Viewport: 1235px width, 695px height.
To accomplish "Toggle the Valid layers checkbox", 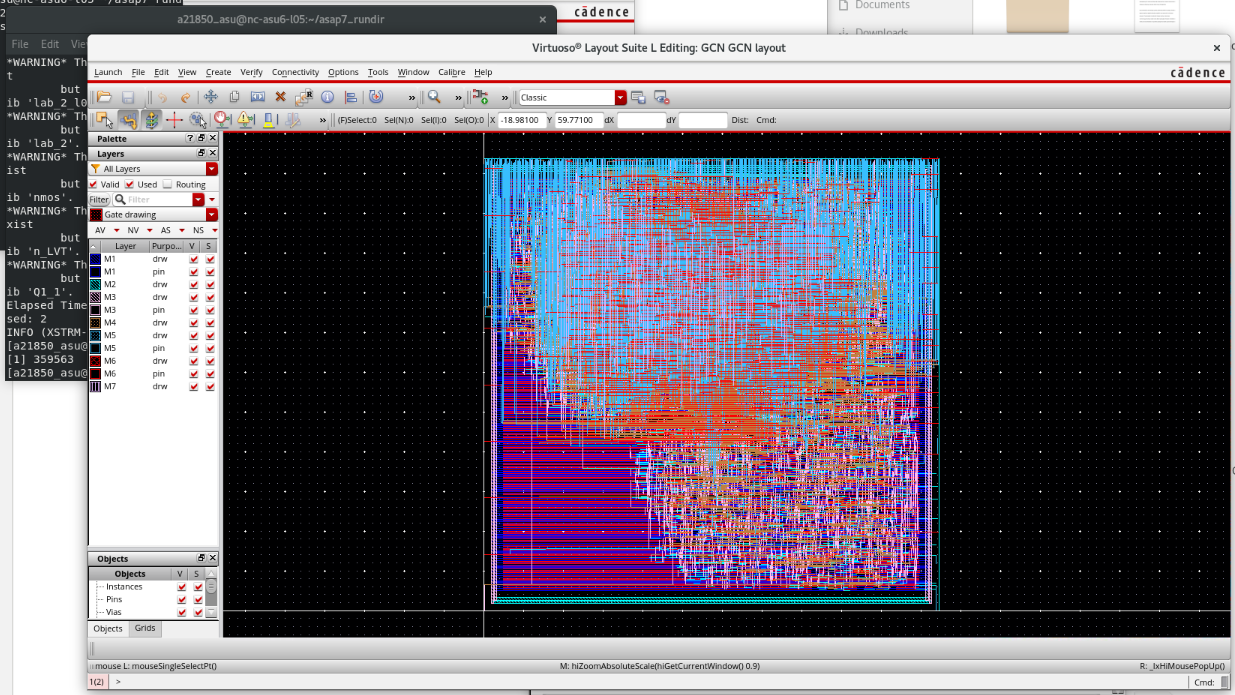I will pos(94,184).
